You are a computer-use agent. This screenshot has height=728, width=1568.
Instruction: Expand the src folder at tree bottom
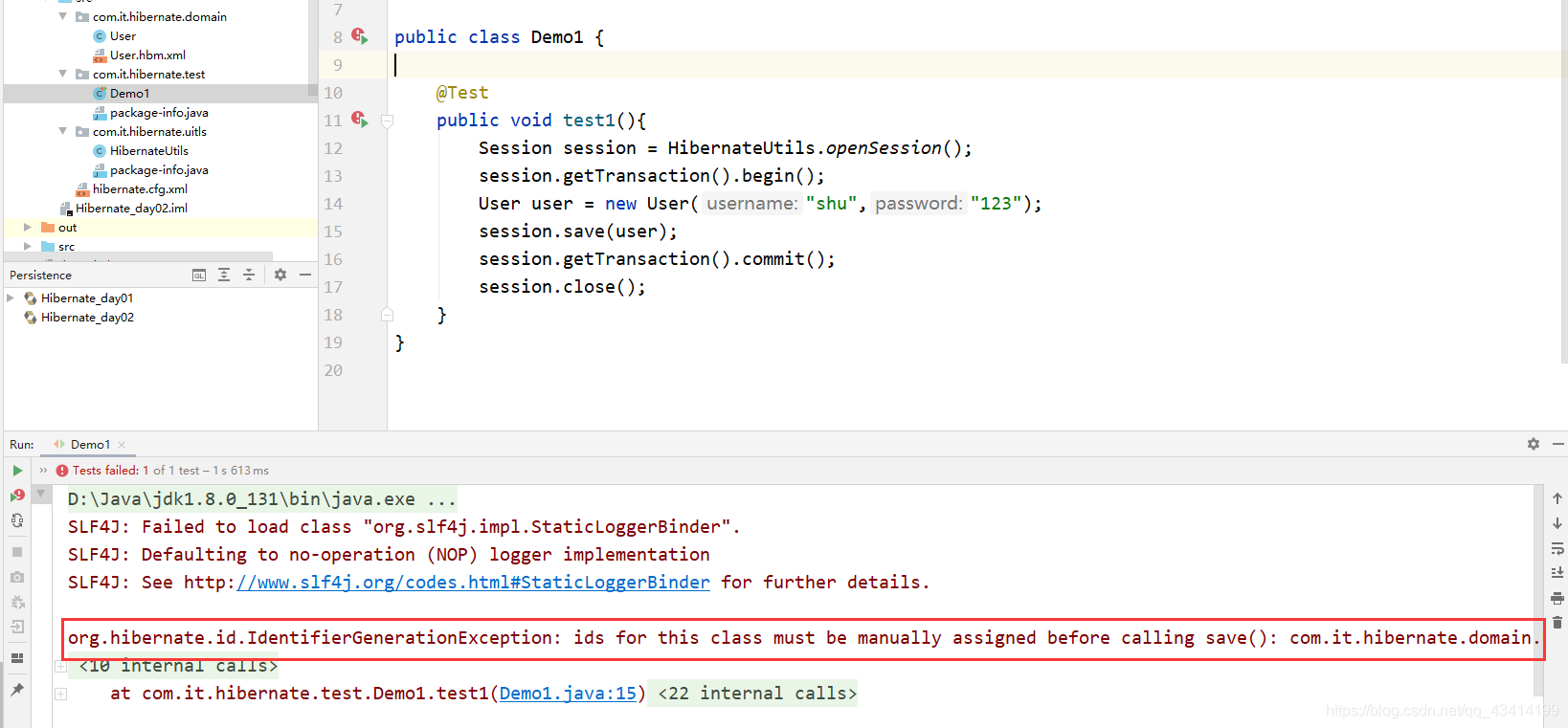click(28, 246)
